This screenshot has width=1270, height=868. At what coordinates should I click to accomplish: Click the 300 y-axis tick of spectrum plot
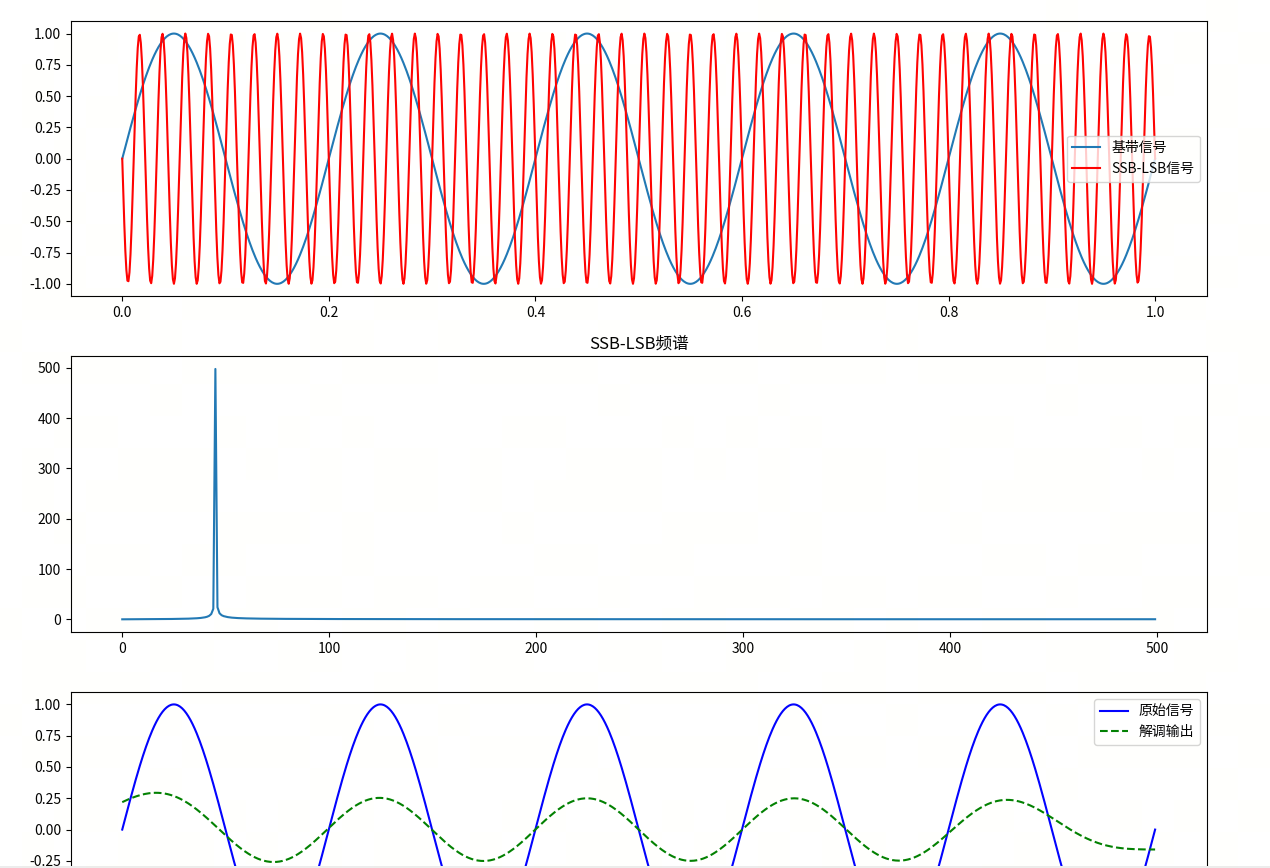pyautogui.click(x=49, y=468)
